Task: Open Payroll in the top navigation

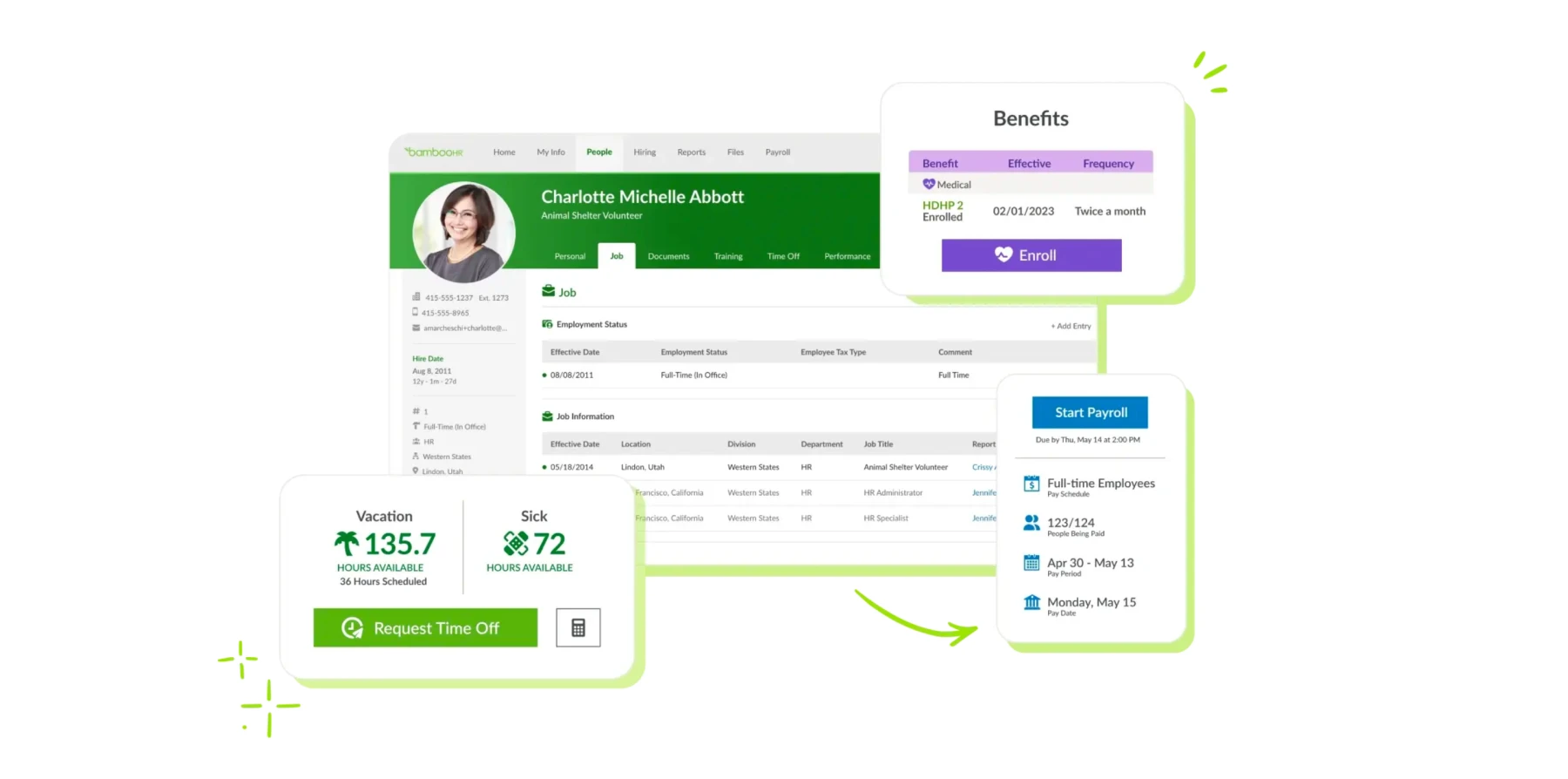Action: click(778, 152)
